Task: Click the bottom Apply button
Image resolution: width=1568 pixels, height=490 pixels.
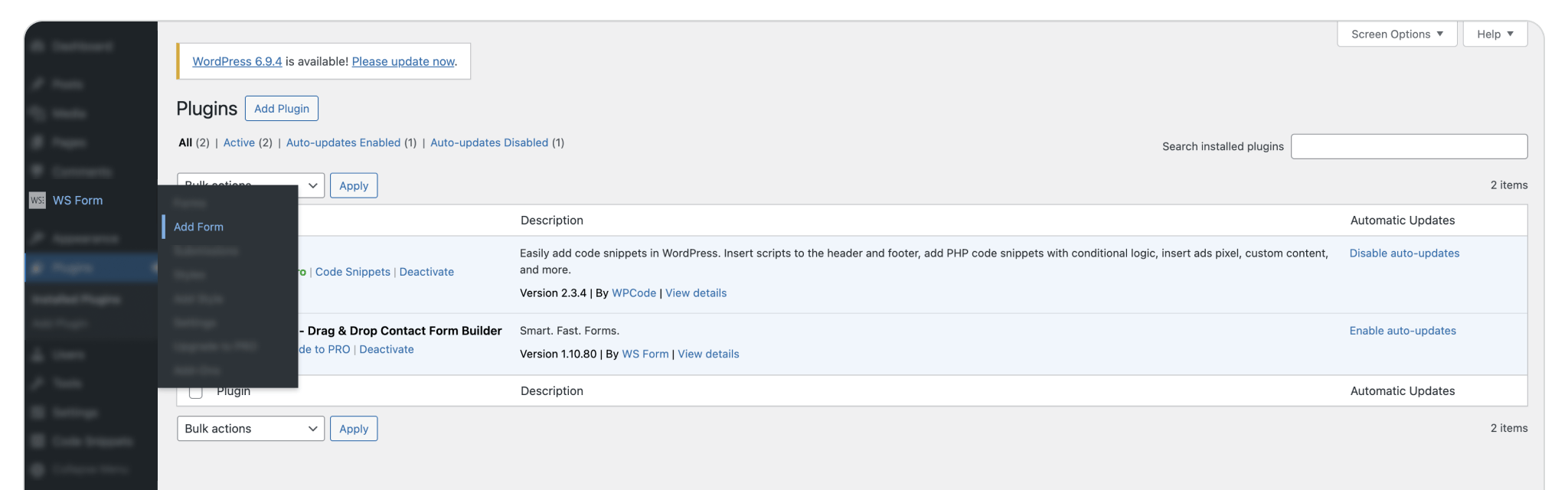Action: pyautogui.click(x=354, y=429)
